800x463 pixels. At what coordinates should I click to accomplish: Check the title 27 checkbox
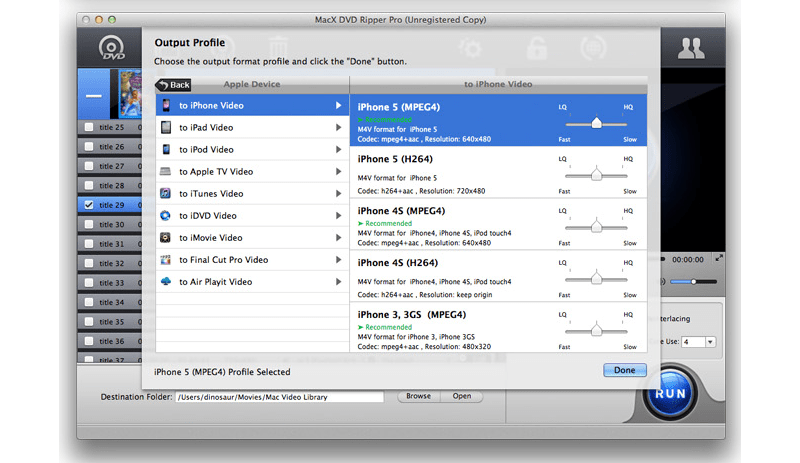click(89, 166)
